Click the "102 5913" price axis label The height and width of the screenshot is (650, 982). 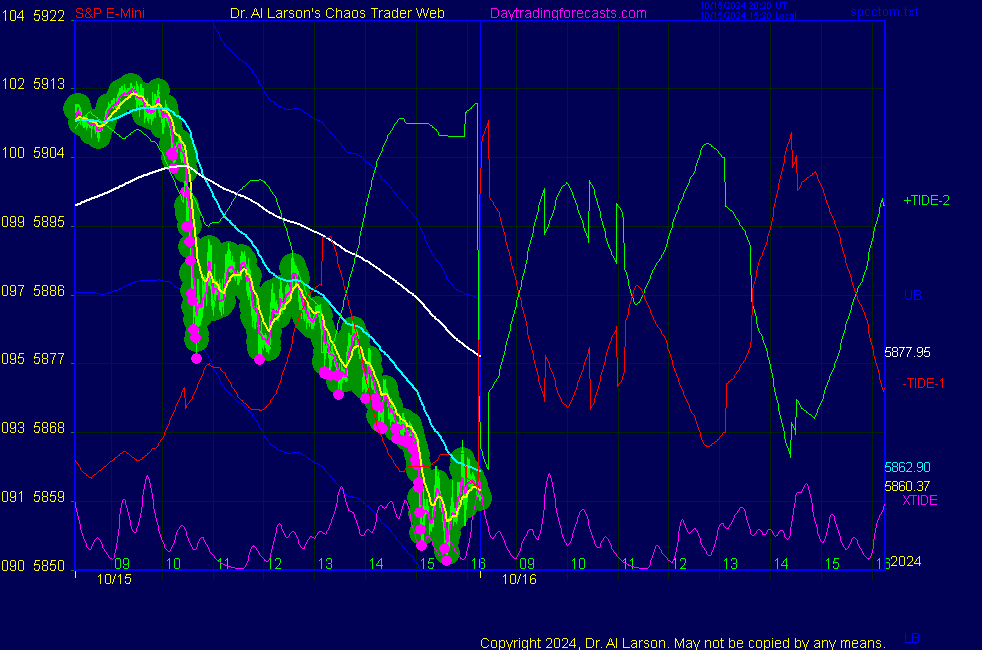tap(33, 84)
